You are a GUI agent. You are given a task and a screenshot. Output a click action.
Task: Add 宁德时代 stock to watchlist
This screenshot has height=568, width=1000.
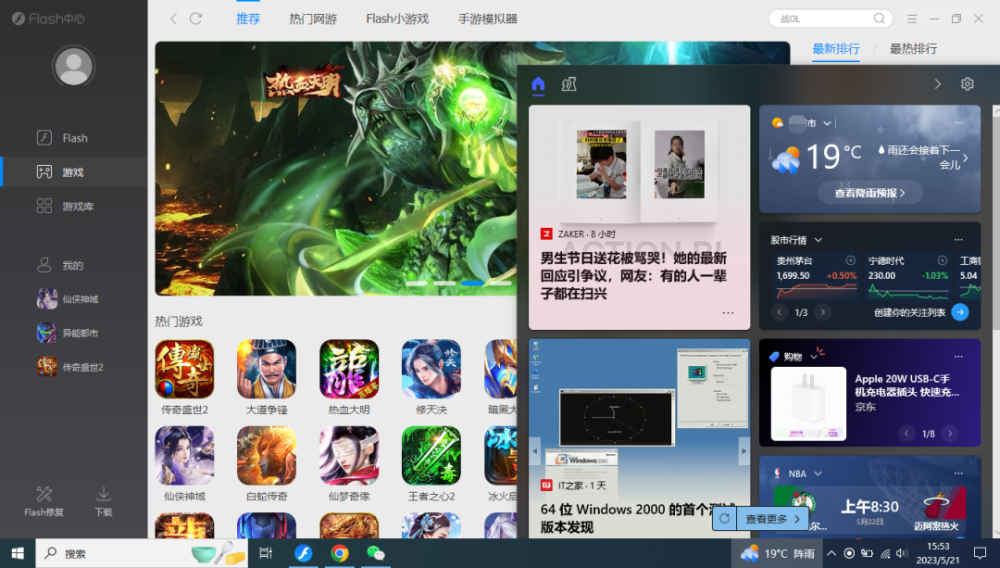[942, 260]
